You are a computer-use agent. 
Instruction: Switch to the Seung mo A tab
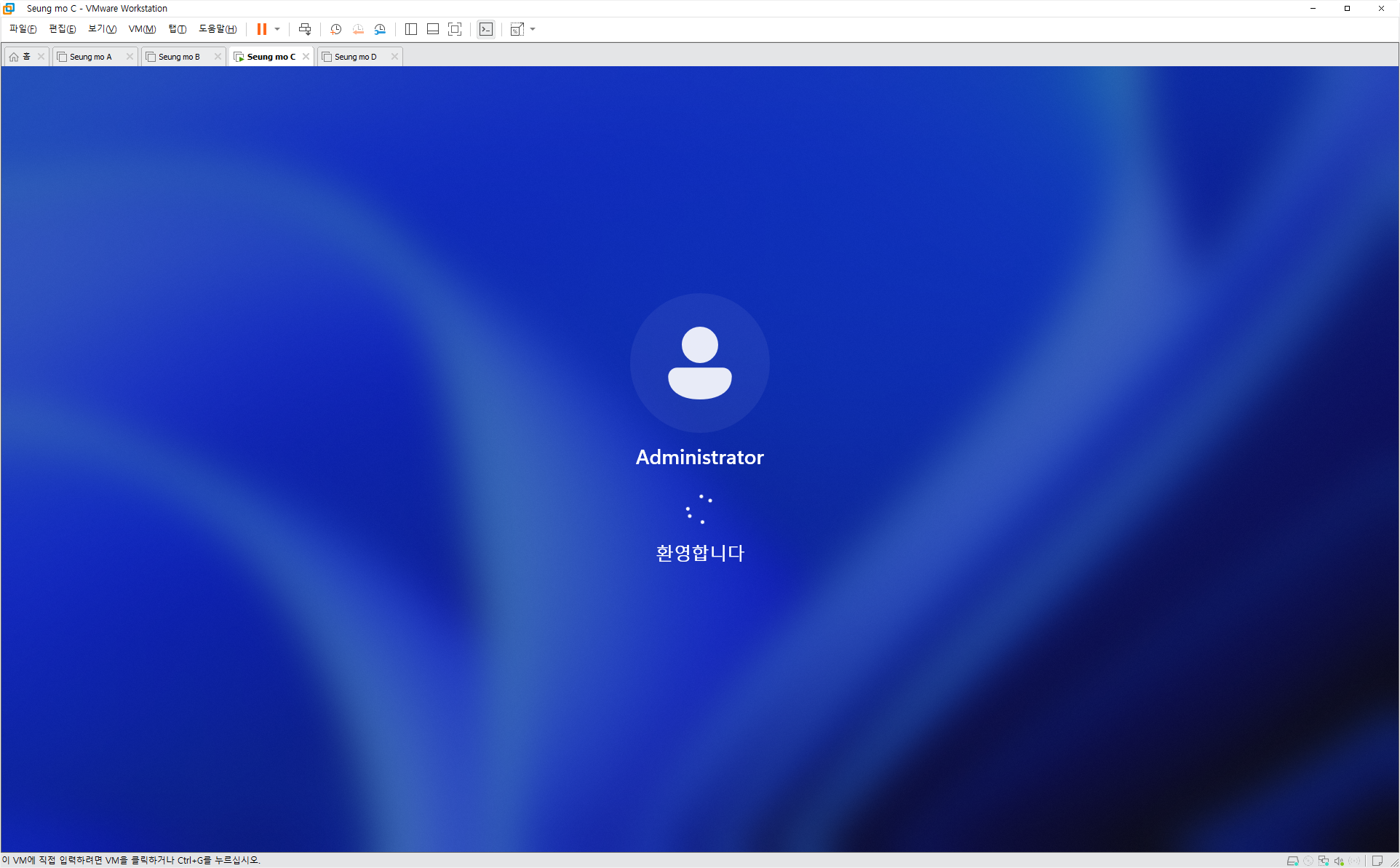click(91, 57)
